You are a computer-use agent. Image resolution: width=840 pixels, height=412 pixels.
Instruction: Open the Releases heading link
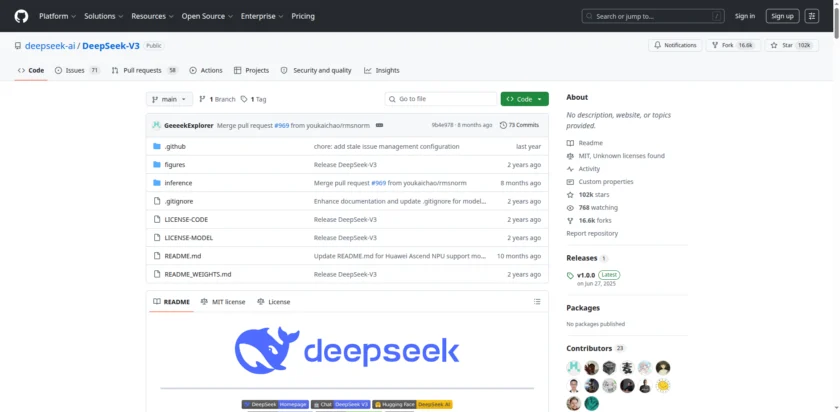coord(582,258)
